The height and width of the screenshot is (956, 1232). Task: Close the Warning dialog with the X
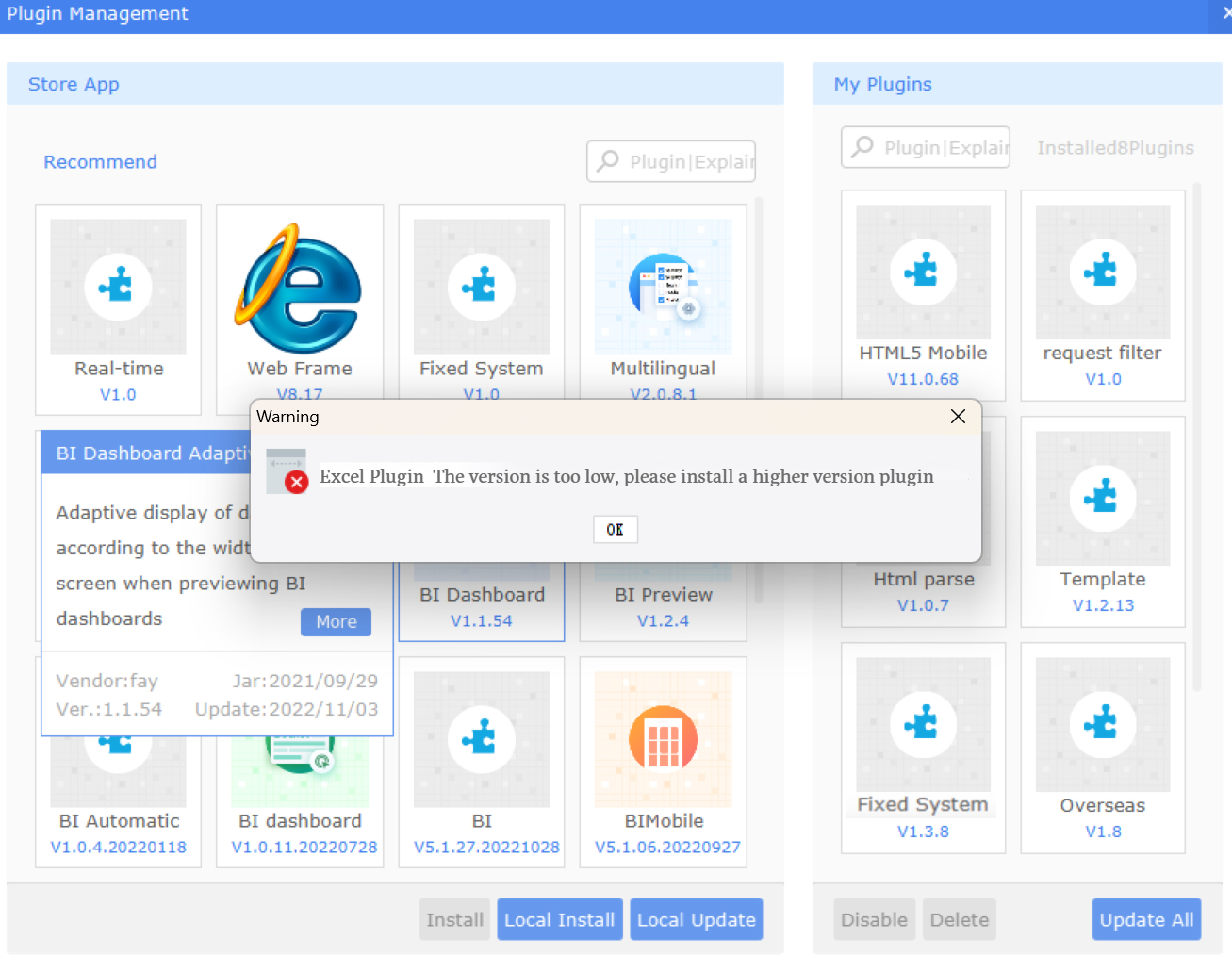958,416
